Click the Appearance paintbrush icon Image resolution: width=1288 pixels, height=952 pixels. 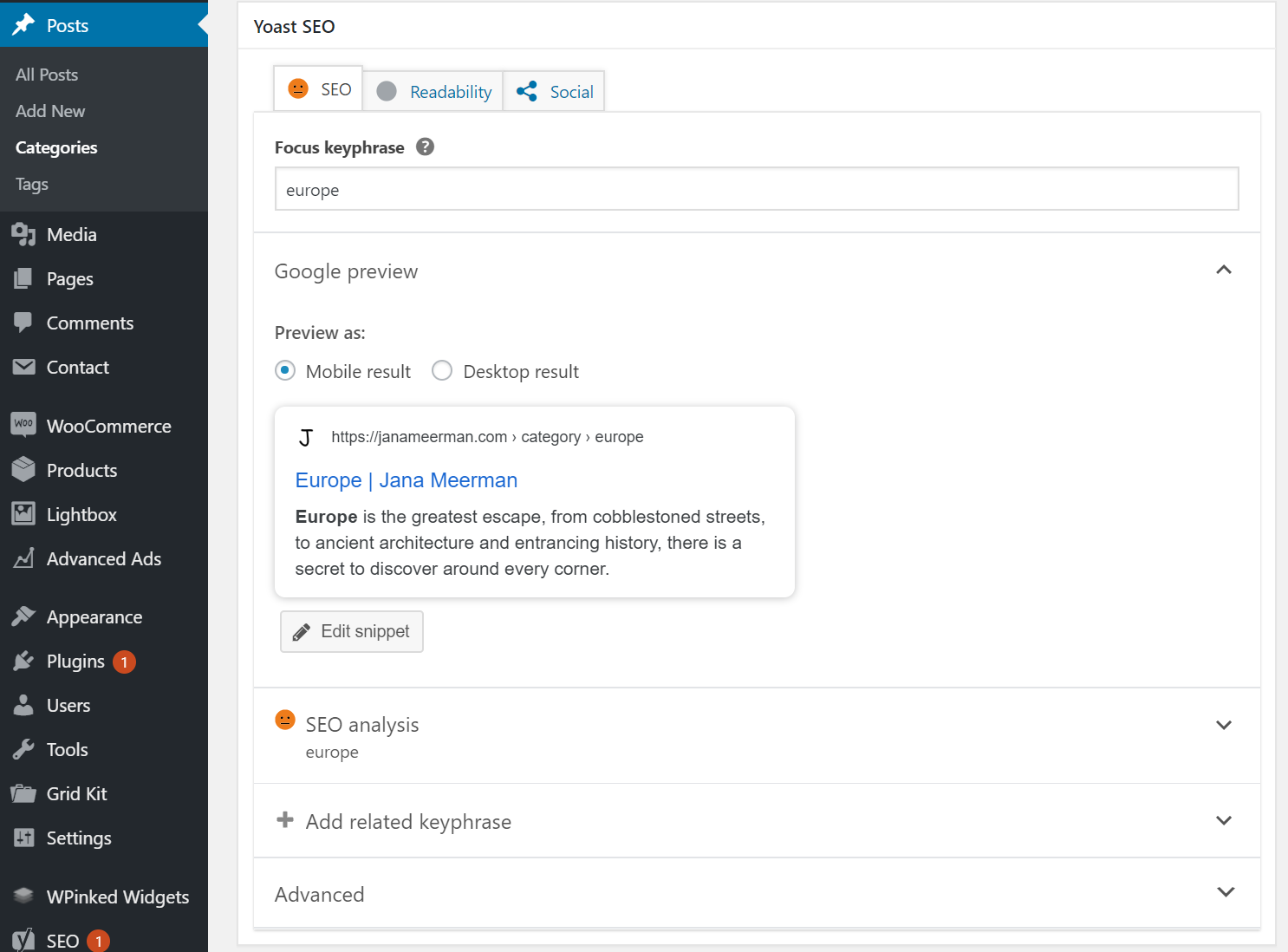pyautogui.click(x=23, y=616)
